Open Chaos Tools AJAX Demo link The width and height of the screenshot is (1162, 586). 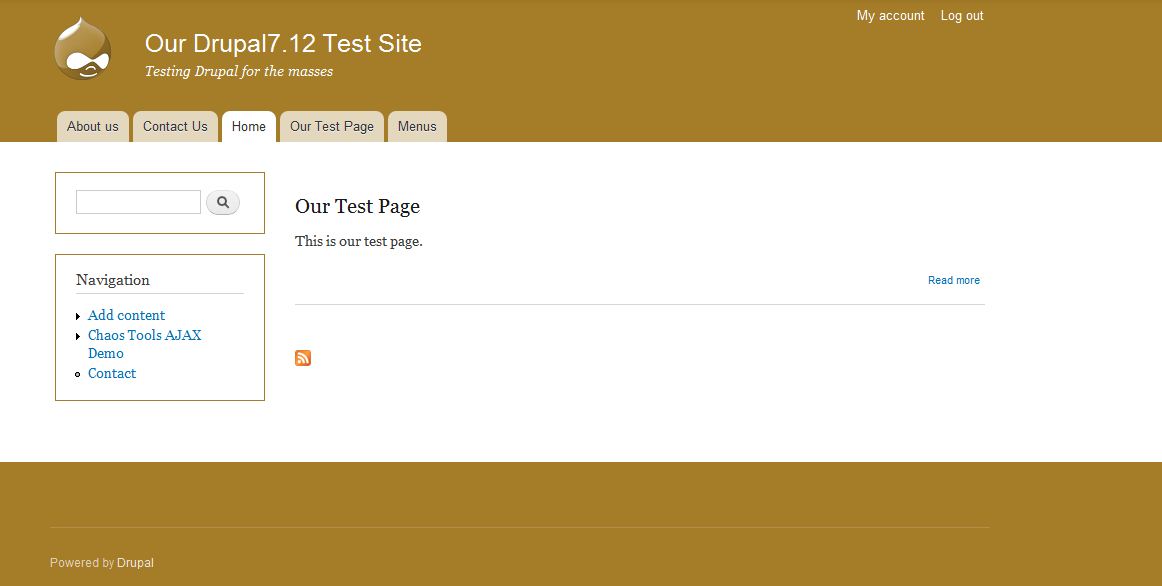tap(144, 336)
